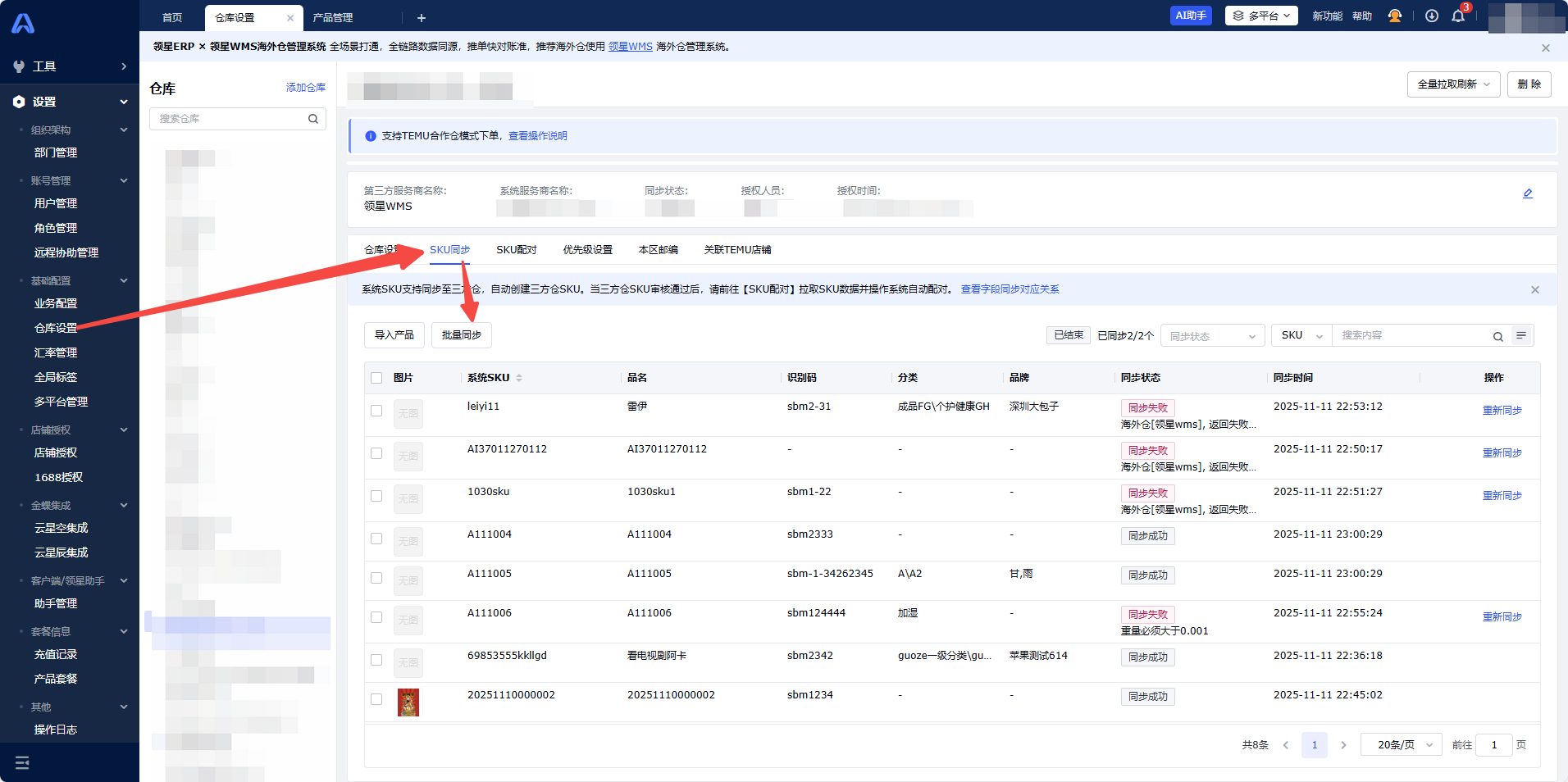The height and width of the screenshot is (782, 1568).
Task: Open the filter list icon beside search
Action: coord(1521,335)
